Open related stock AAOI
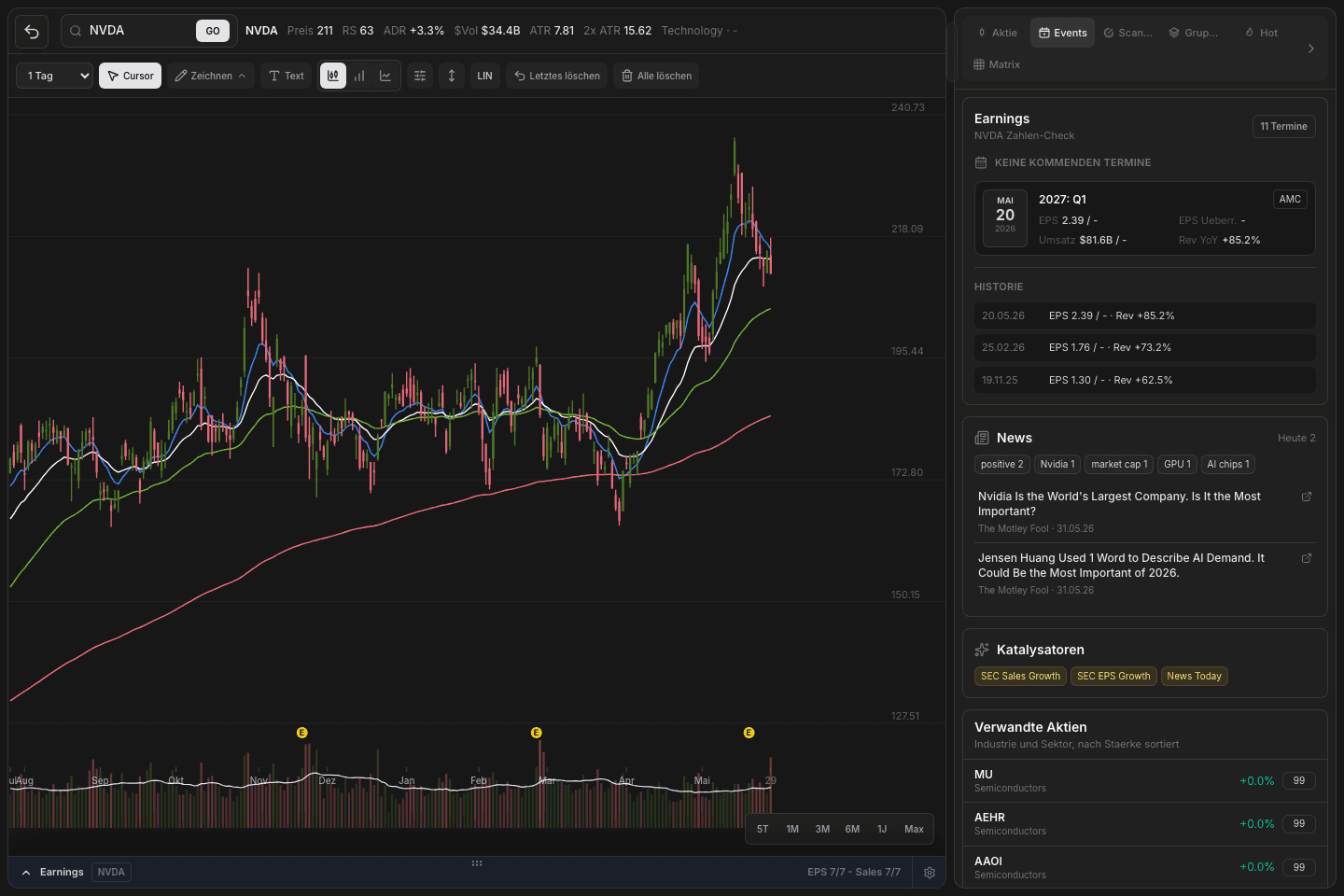 [x=1144, y=867]
